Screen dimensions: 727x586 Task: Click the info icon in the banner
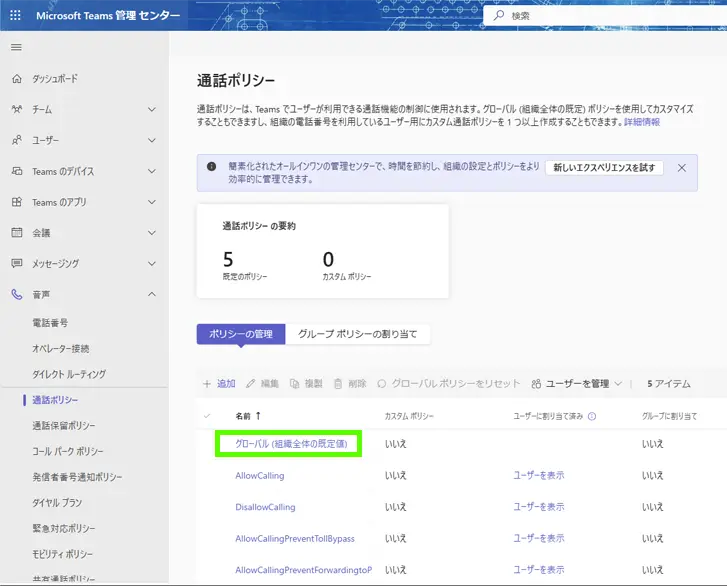[x=211, y=166]
